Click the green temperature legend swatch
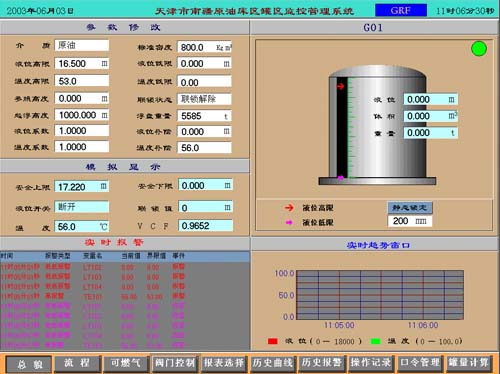 (x=376, y=341)
